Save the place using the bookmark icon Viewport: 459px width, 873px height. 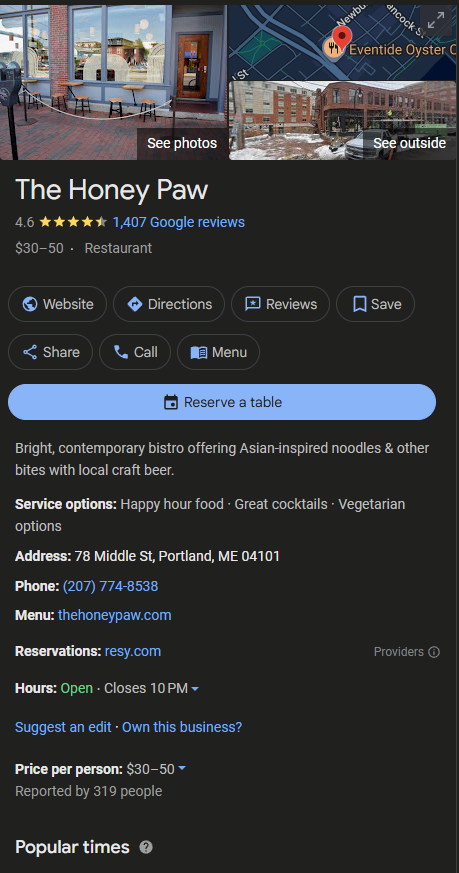pyautogui.click(x=375, y=304)
